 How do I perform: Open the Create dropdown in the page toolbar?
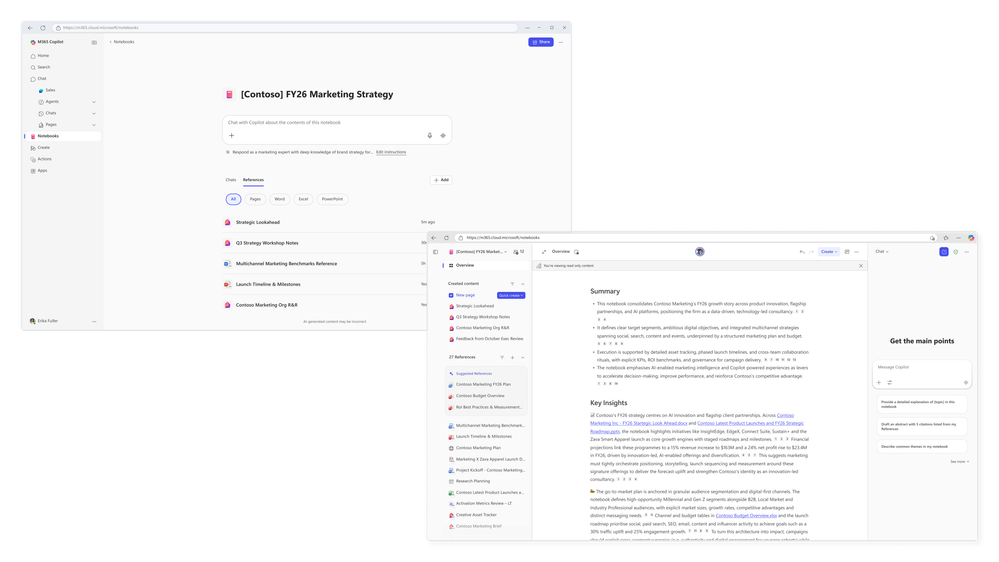pyautogui.click(x=829, y=252)
